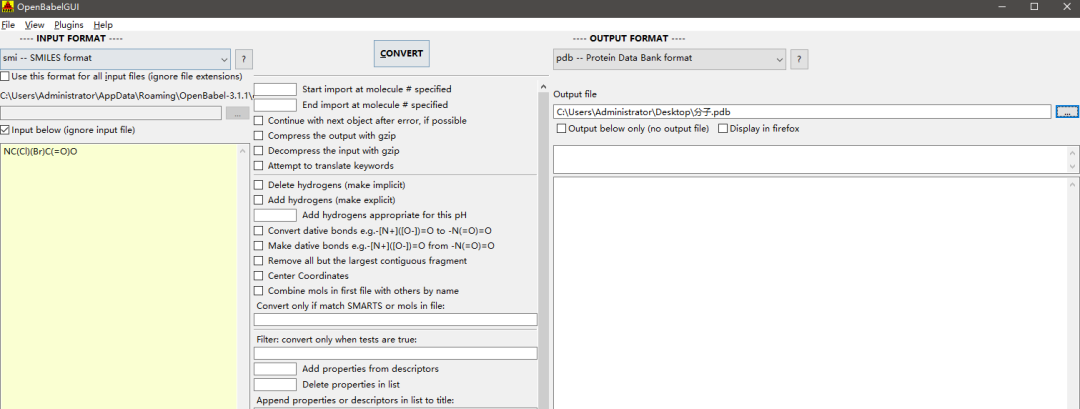Screen dimensions: 1080x409
Task: Close the OpenBabelGUI window
Action: click(x=1065, y=7)
